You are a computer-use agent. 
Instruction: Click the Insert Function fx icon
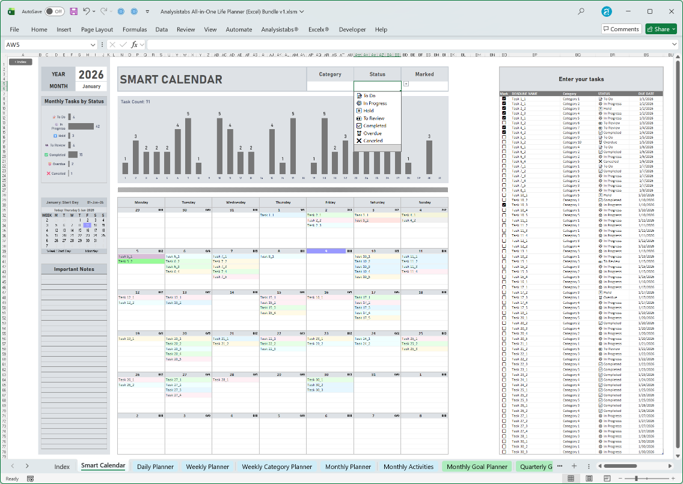(134, 44)
